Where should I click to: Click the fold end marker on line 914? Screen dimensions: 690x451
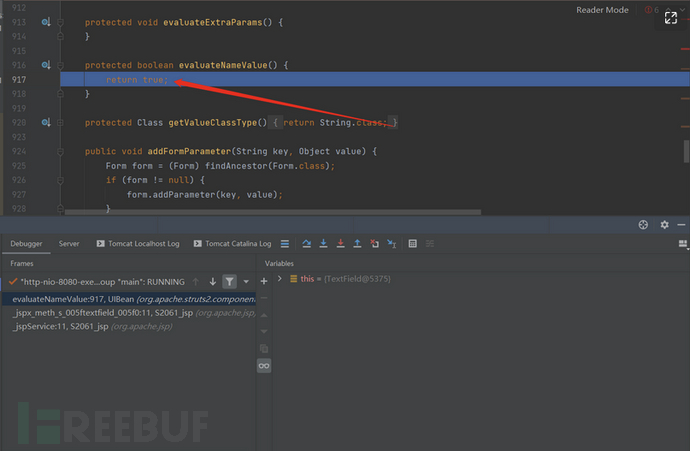pyautogui.click(x=61, y=37)
